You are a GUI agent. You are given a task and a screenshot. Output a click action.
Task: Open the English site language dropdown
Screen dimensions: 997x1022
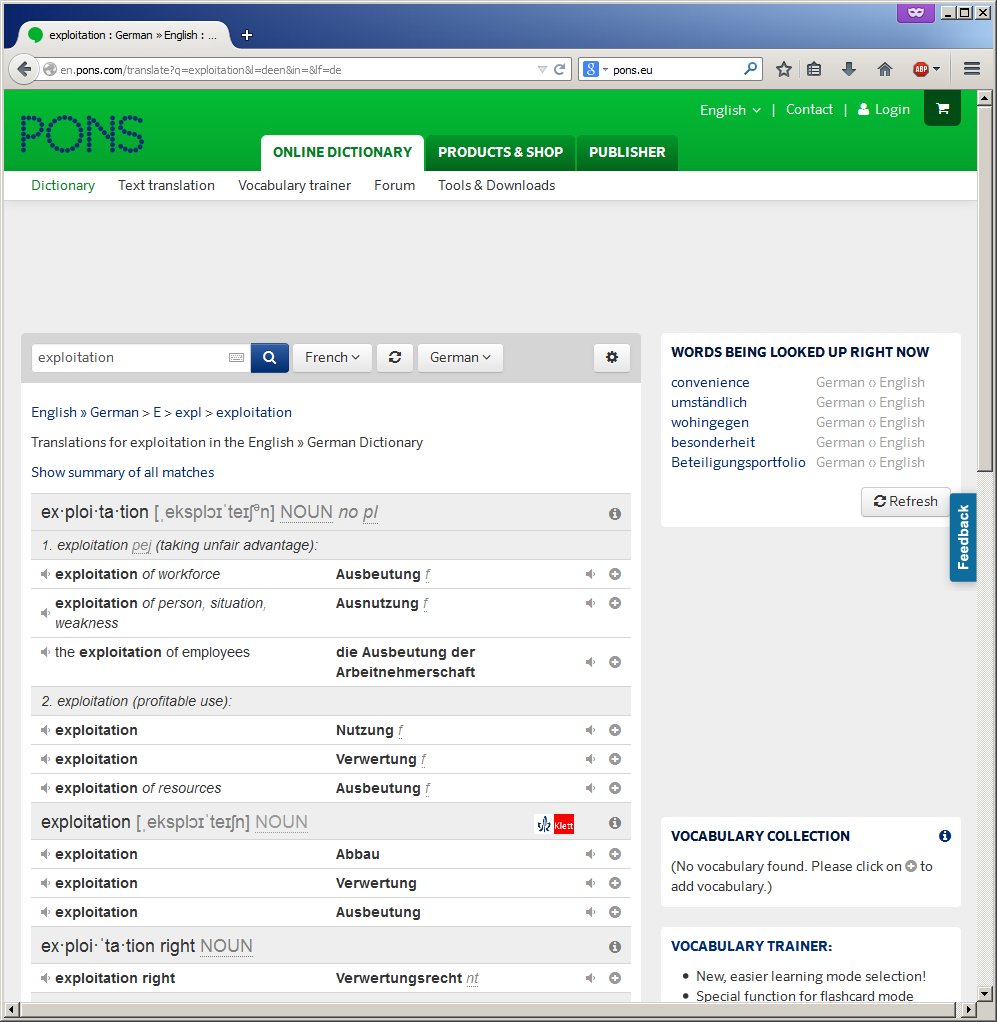point(730,110)
